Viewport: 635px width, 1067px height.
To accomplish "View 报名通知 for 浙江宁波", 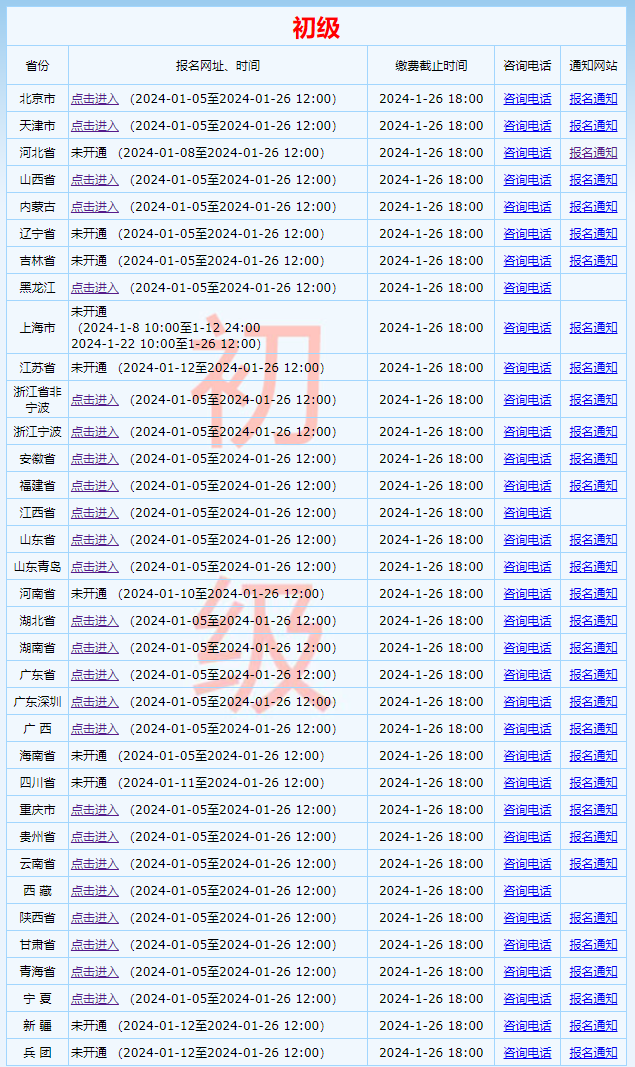I will [x=593, y=431].
